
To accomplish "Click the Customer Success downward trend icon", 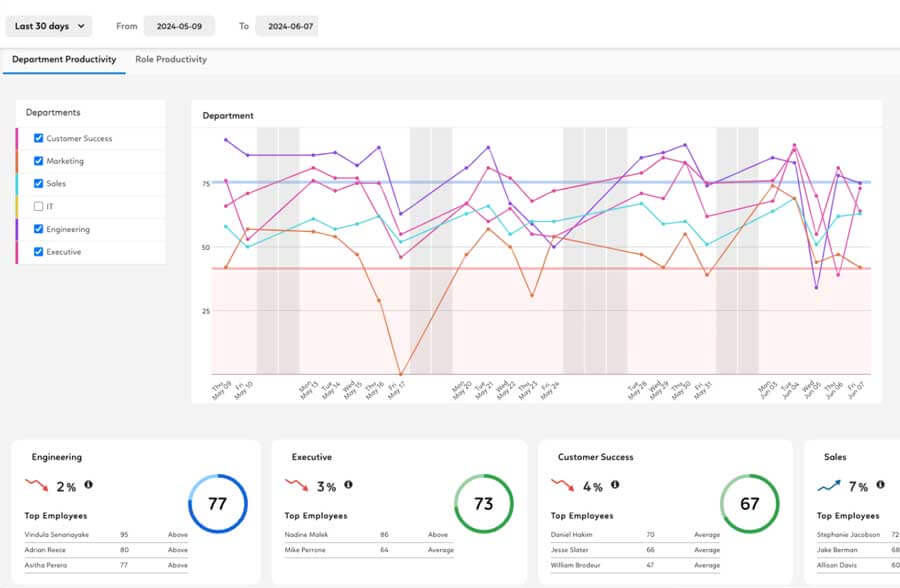I will click(563, 486).
